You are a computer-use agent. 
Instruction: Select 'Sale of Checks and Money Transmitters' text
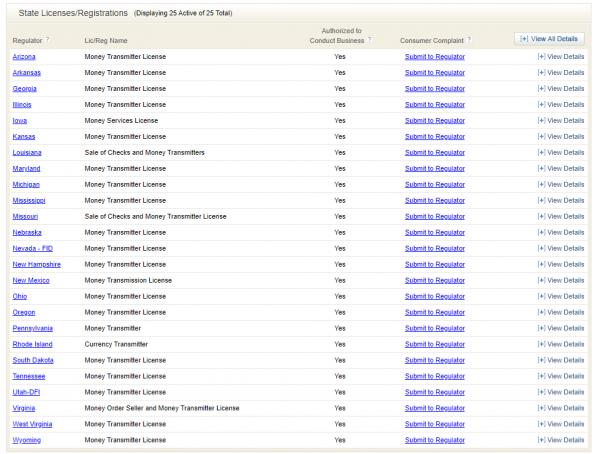pyautogui.click(x=145, y=153)
